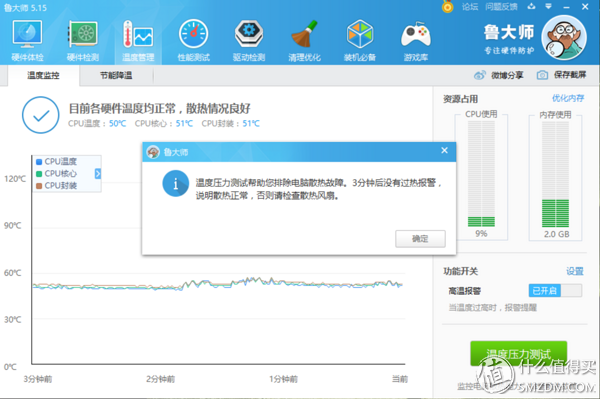
Task: Click the 鲁大师 mascot avatar
Action: coord(564,37)
